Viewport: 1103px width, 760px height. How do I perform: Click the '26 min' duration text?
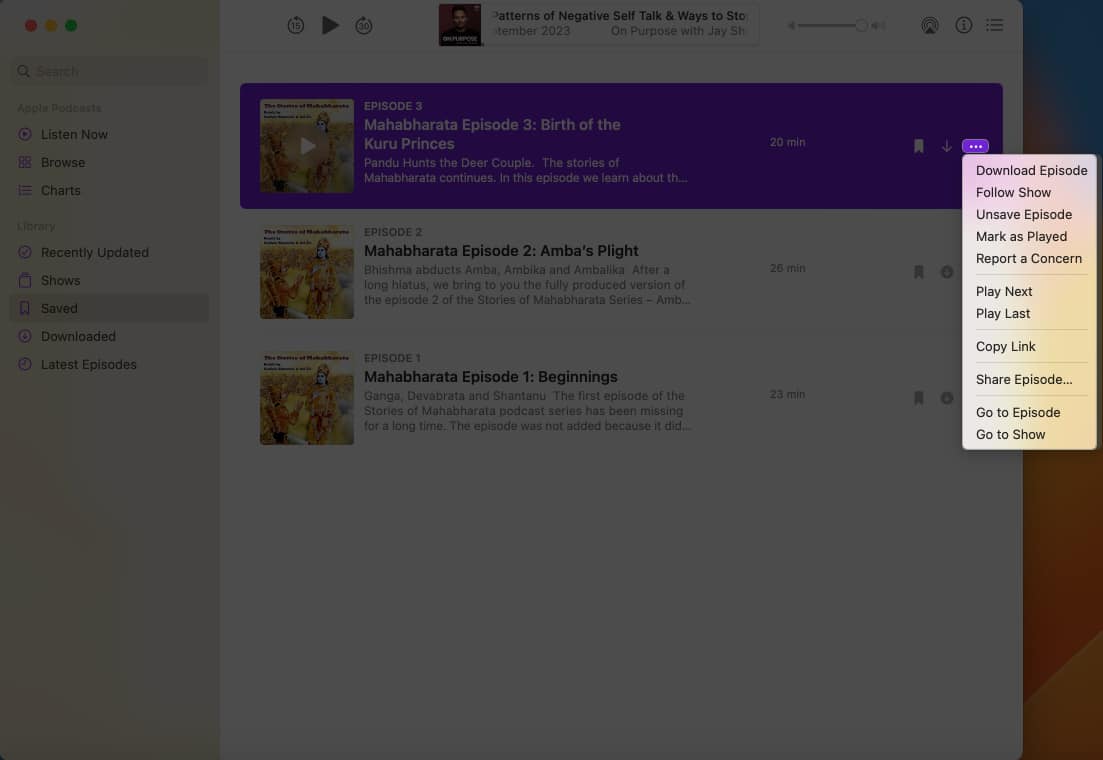(x=787, y=268)
